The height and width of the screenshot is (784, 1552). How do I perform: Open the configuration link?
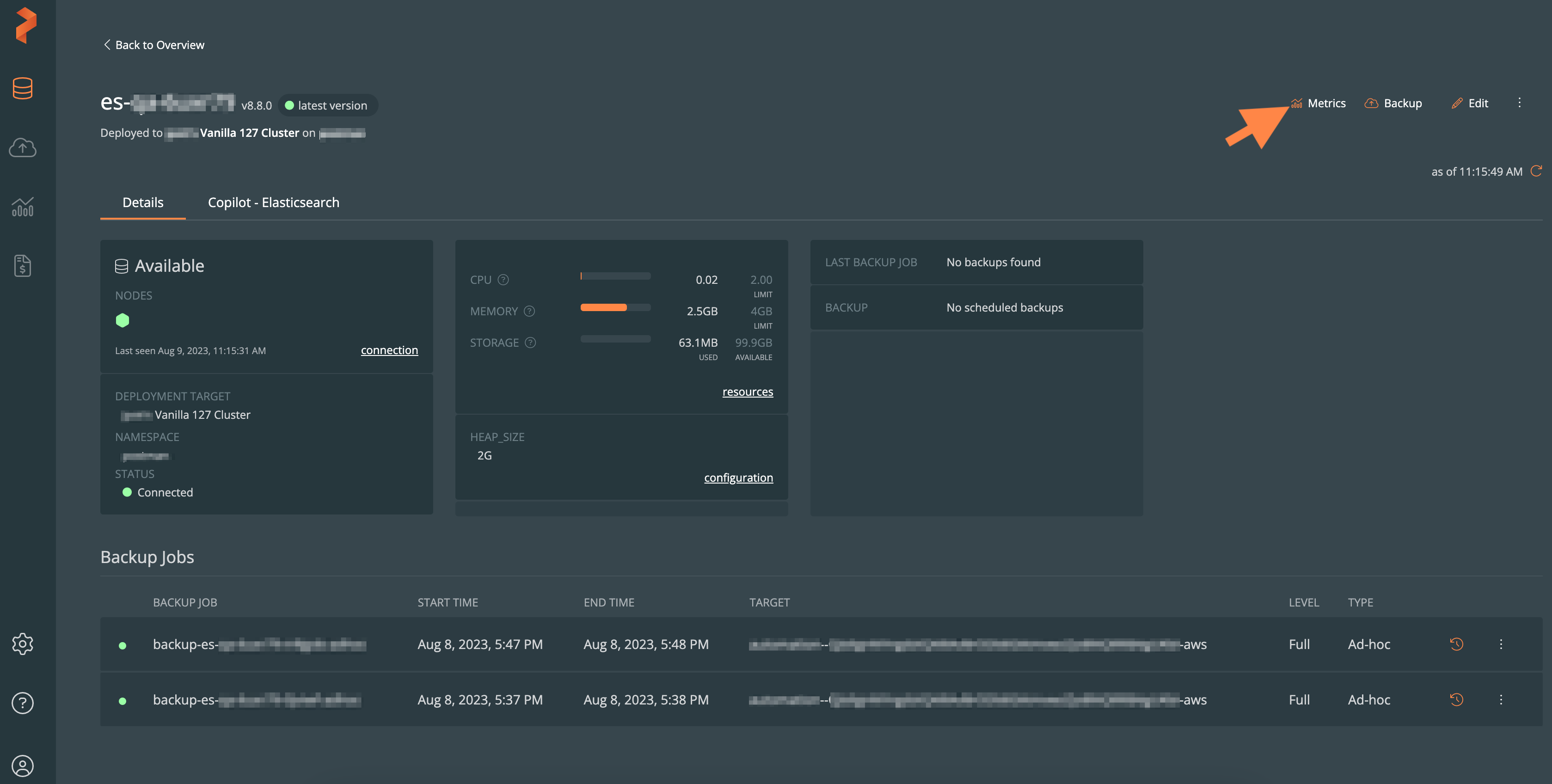coord(739,477)
